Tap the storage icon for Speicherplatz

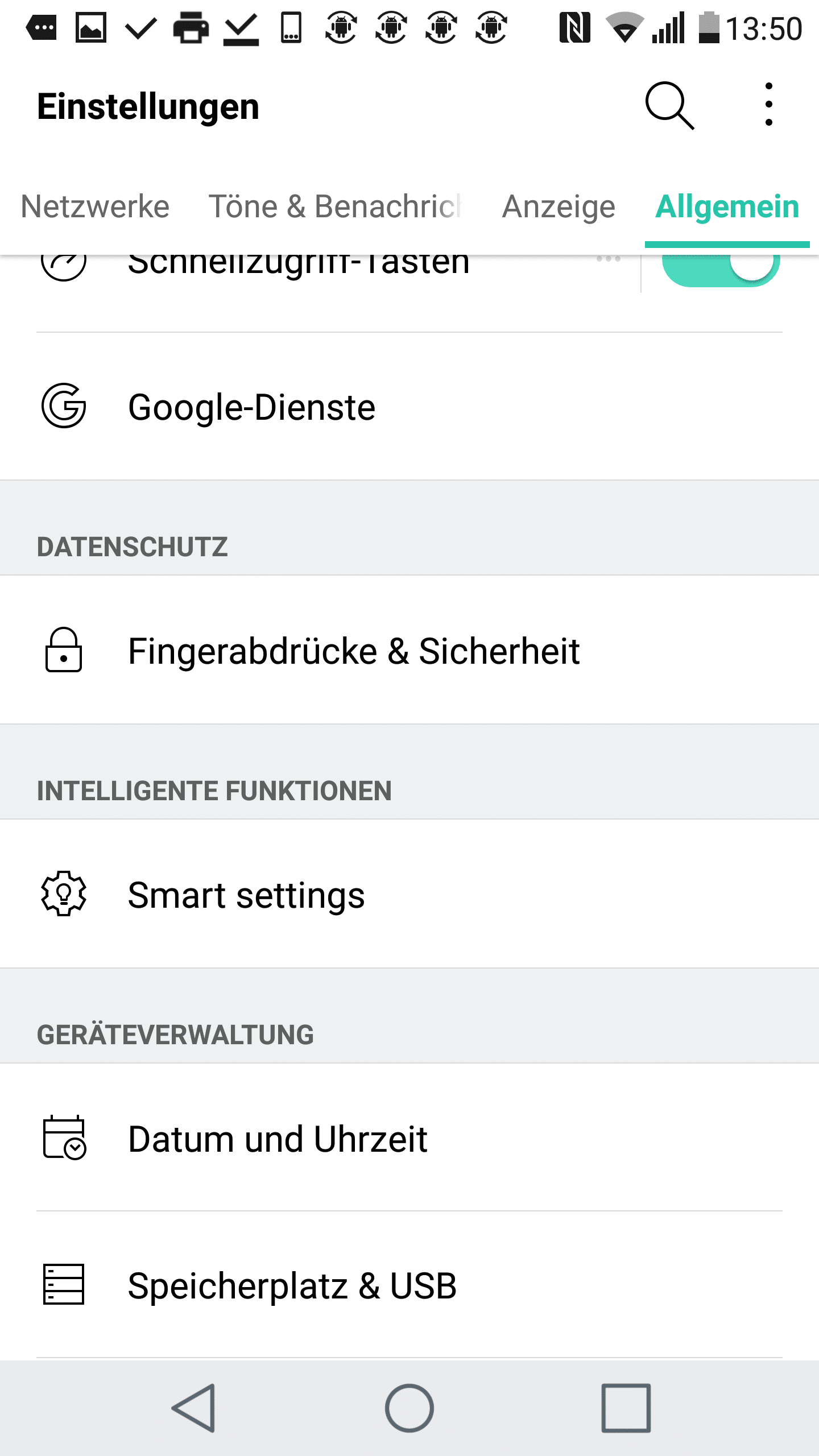click(x=64, y=1284)
